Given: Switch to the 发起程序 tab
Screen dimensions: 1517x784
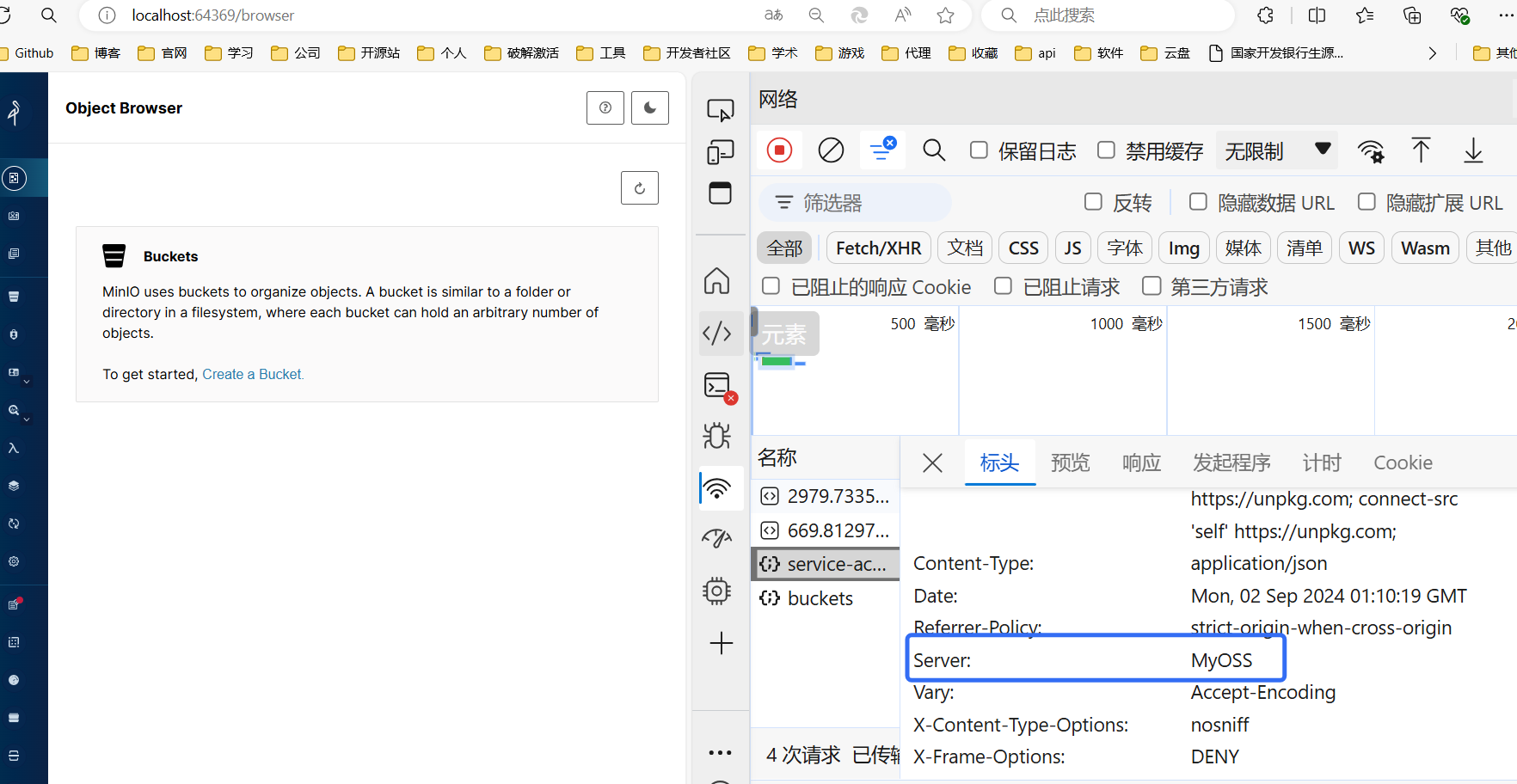Looking at the screenshot, I should pos(1231,463).
